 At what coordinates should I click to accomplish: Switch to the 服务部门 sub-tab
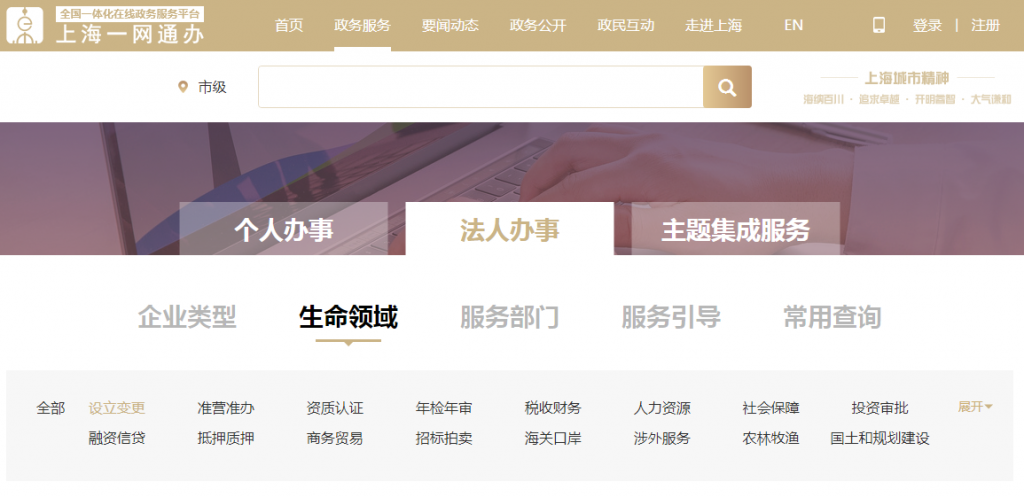(x=509, y=318)
